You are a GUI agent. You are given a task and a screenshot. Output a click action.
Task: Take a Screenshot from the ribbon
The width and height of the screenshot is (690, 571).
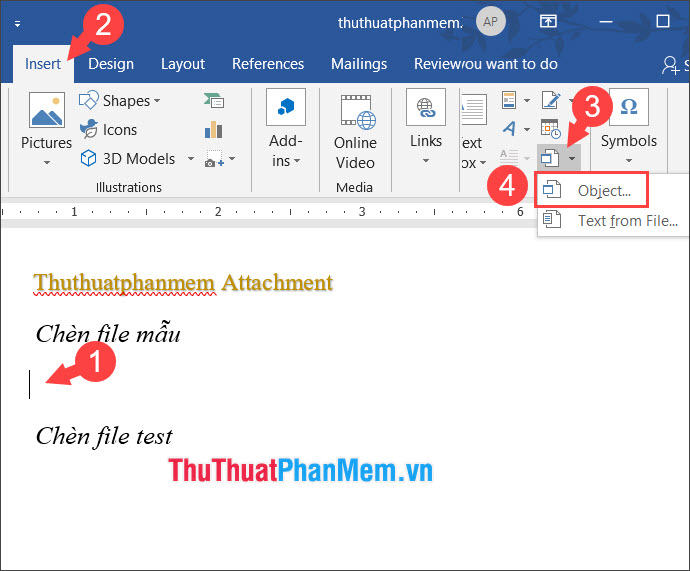tap(214, 159)
